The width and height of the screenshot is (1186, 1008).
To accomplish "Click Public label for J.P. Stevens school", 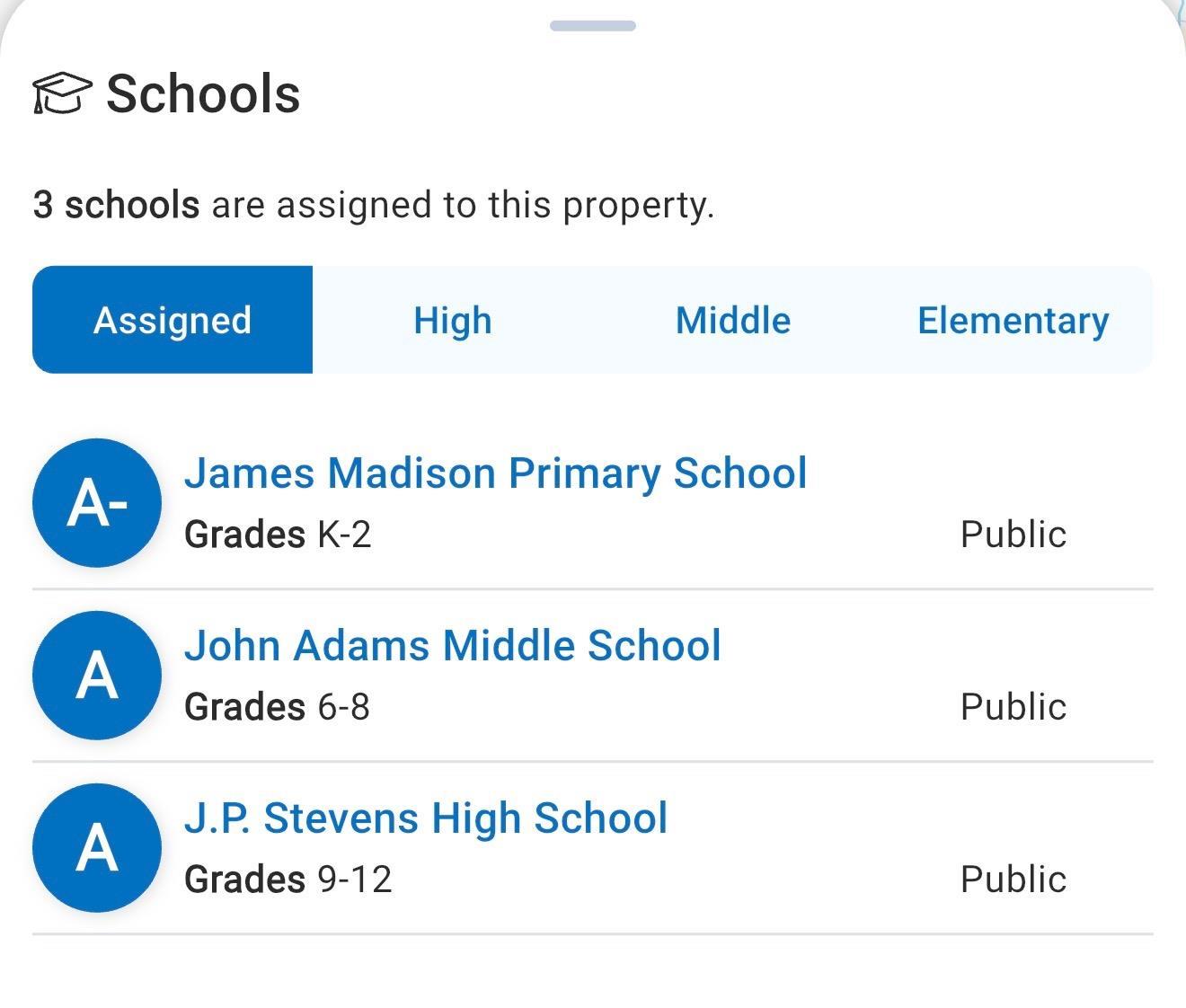I will (x=1013, y=880).
